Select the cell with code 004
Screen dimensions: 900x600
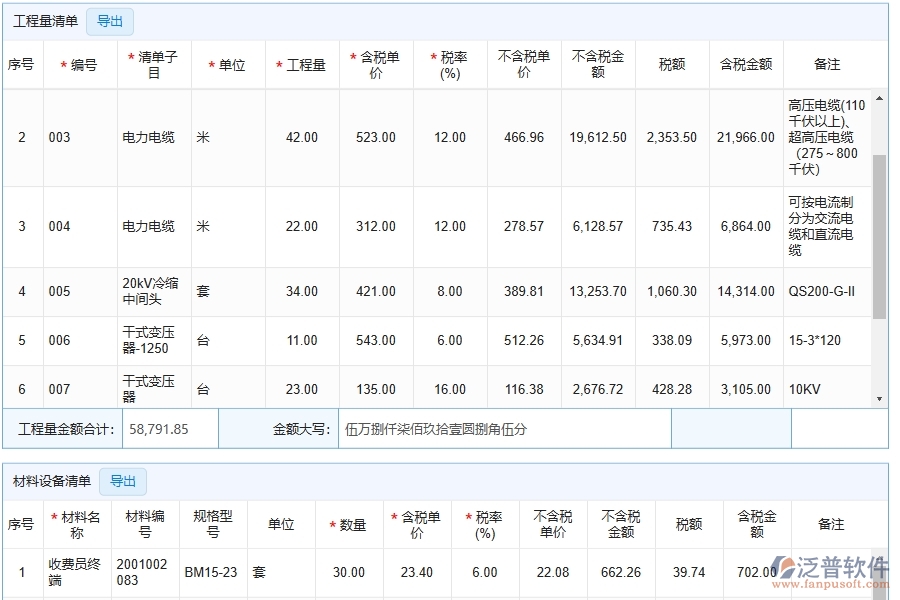[x=80, y=227]
